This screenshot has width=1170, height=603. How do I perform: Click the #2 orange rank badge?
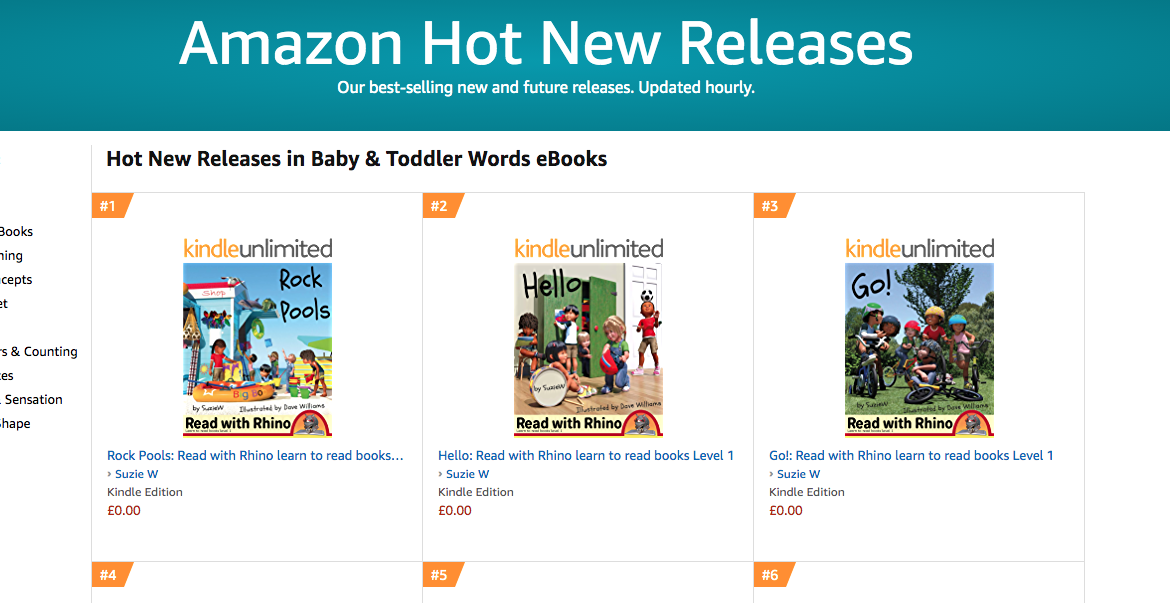point(442,206)
